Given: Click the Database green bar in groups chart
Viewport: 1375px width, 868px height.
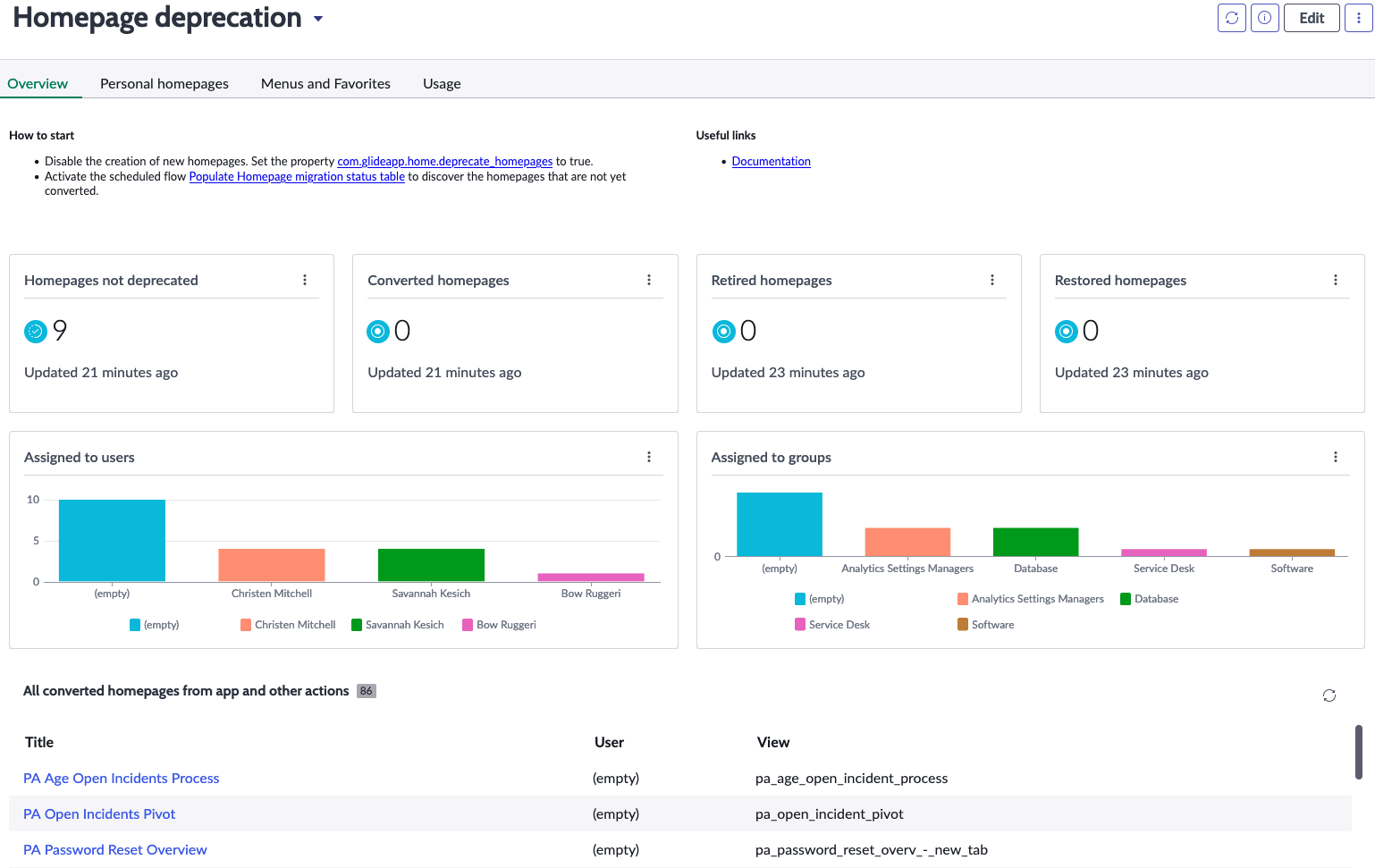Looking at the screenshot, I should tap(1036, 543).
